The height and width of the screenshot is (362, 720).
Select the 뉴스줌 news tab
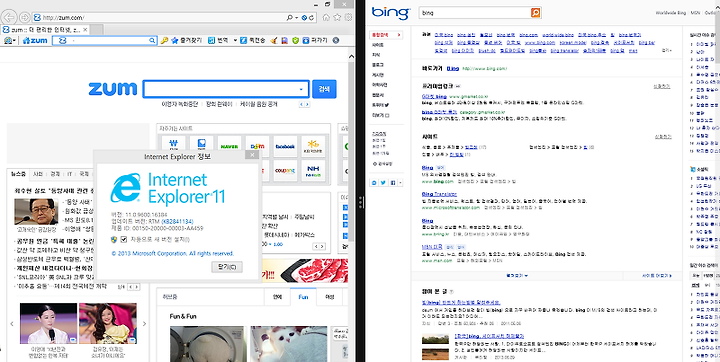pos(18,174)
